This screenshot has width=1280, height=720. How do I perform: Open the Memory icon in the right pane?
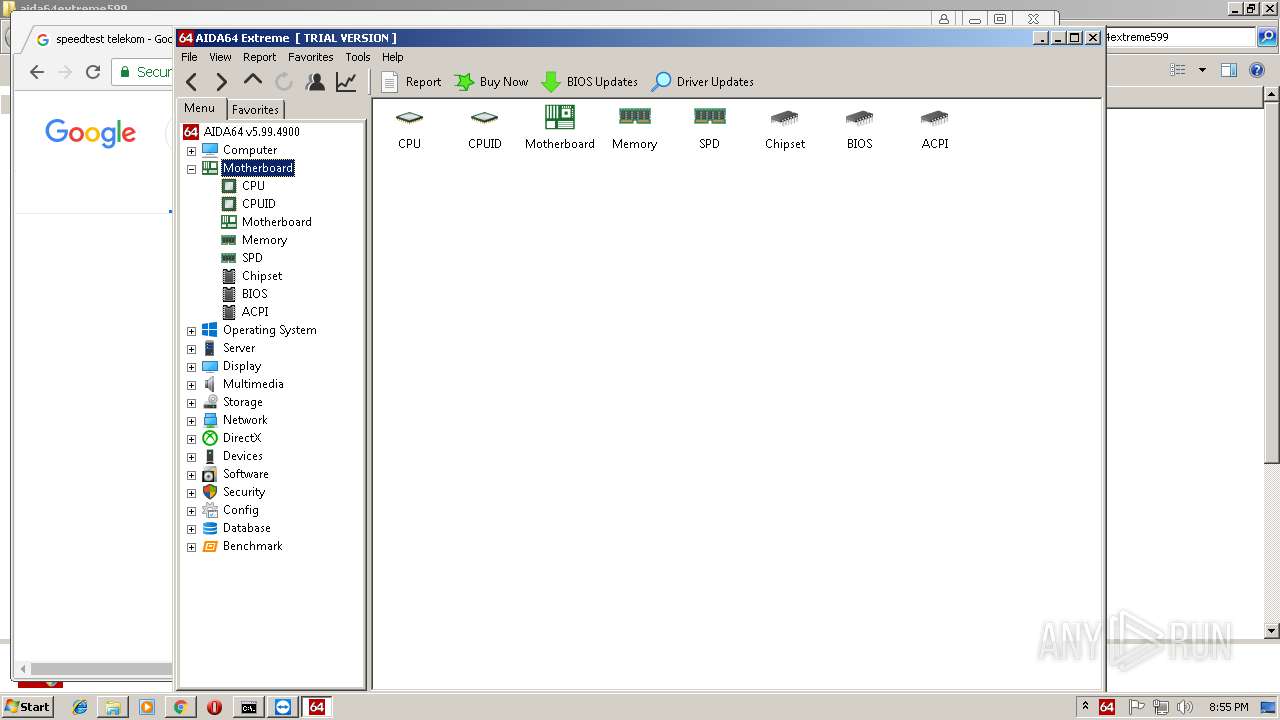pyautogui.click(x=635, y=128)
